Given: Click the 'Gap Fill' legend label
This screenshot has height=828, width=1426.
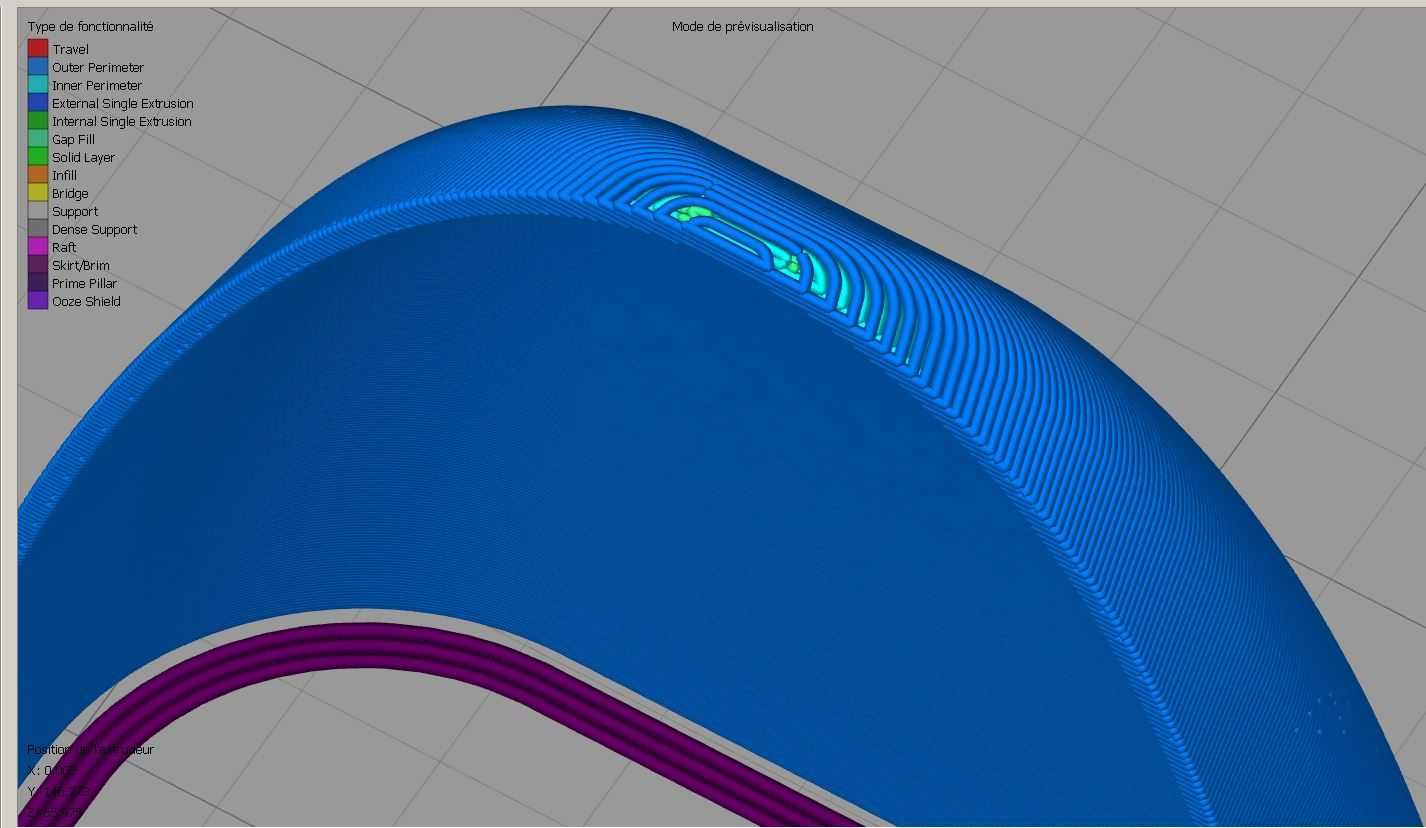Looking at the screenshot, I should pyautogui.click(x=73, y=139).
